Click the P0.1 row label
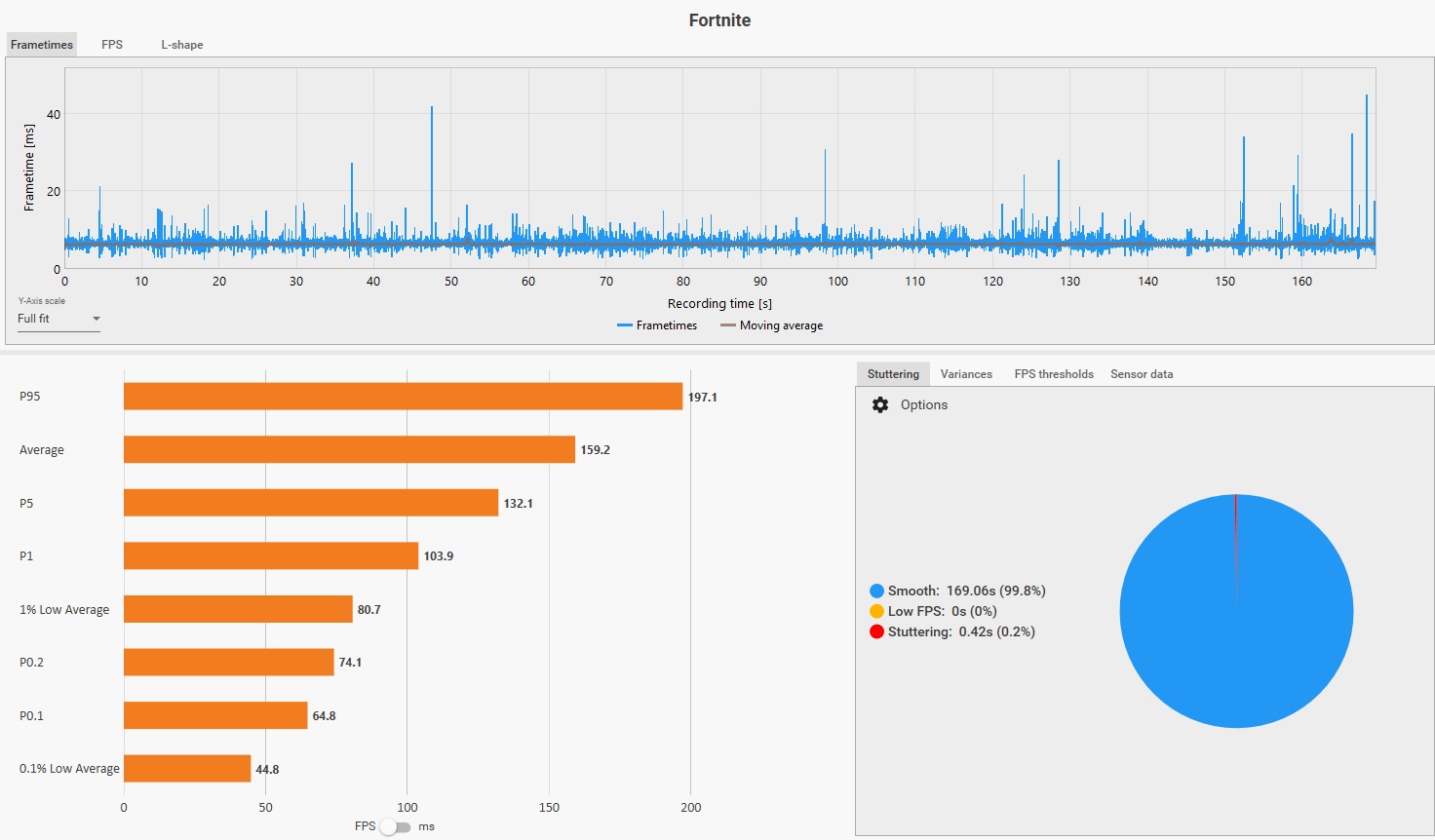Viewport: 1435px width, 840px height. 31,716
